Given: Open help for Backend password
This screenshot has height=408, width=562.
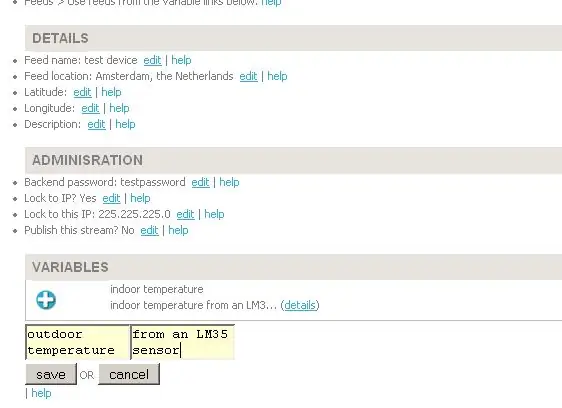Looking at the screenshot, I should coord(229,182).
